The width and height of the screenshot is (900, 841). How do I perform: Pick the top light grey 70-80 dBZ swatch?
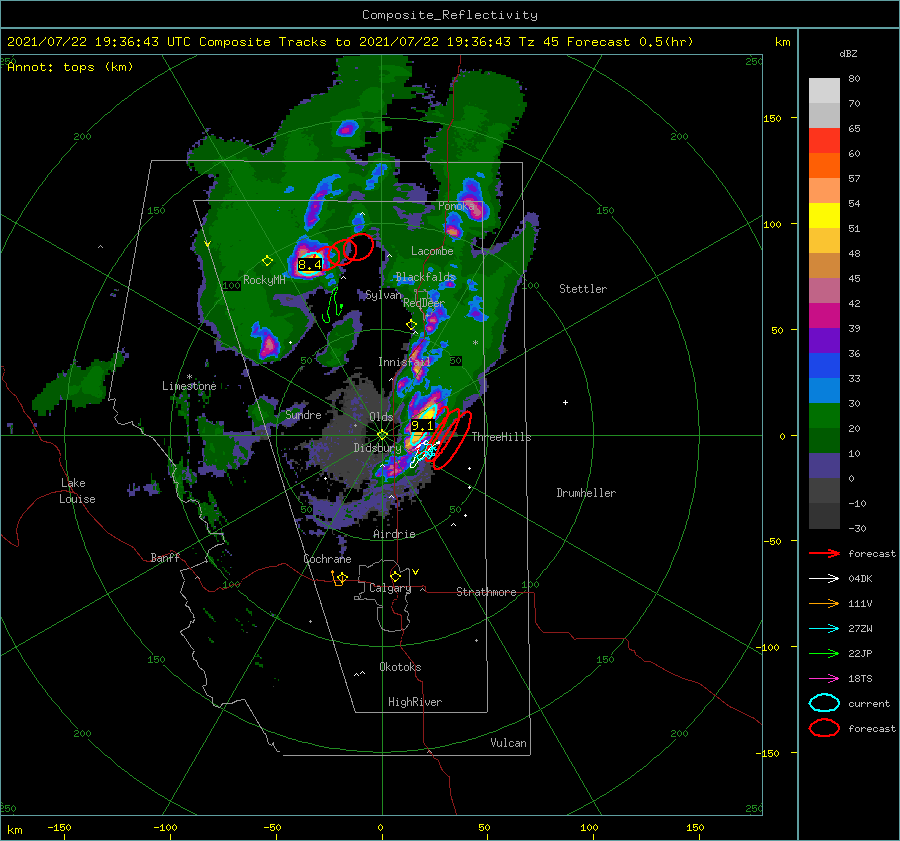coord(824,91)
